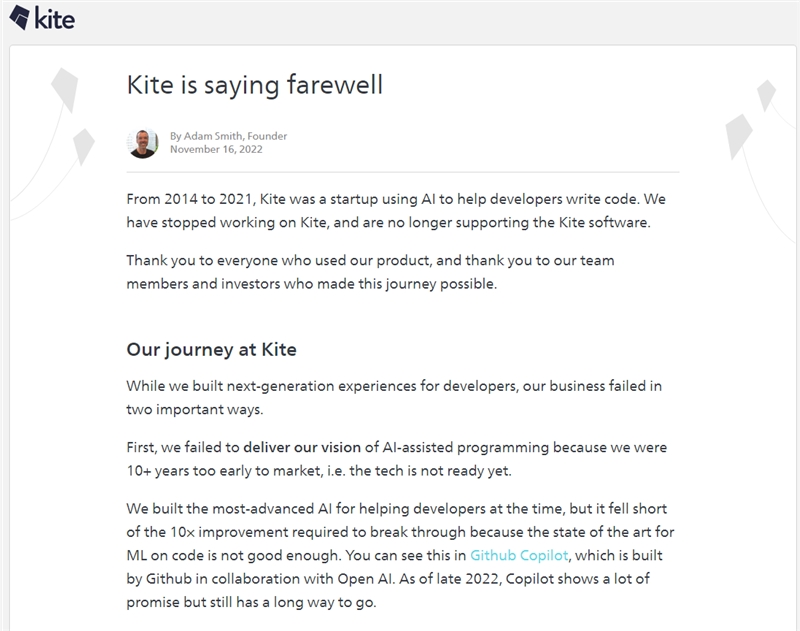Click the paragraph starting "While we built next-generation"
Screen dimensions: 800x631
tap(394, 397)
